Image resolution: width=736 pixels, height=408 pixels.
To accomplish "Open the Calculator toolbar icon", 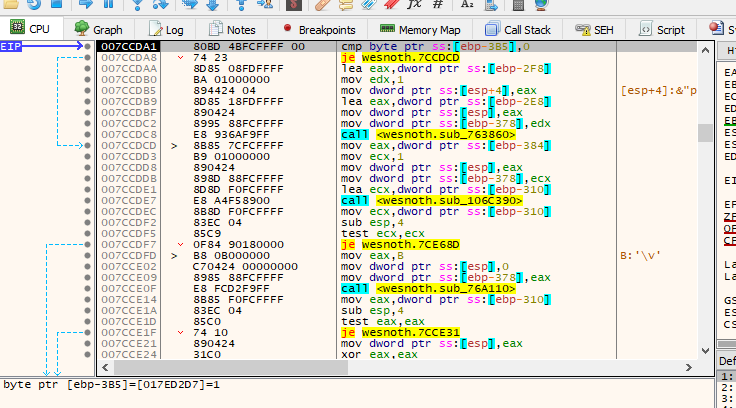I will point(518,5).
